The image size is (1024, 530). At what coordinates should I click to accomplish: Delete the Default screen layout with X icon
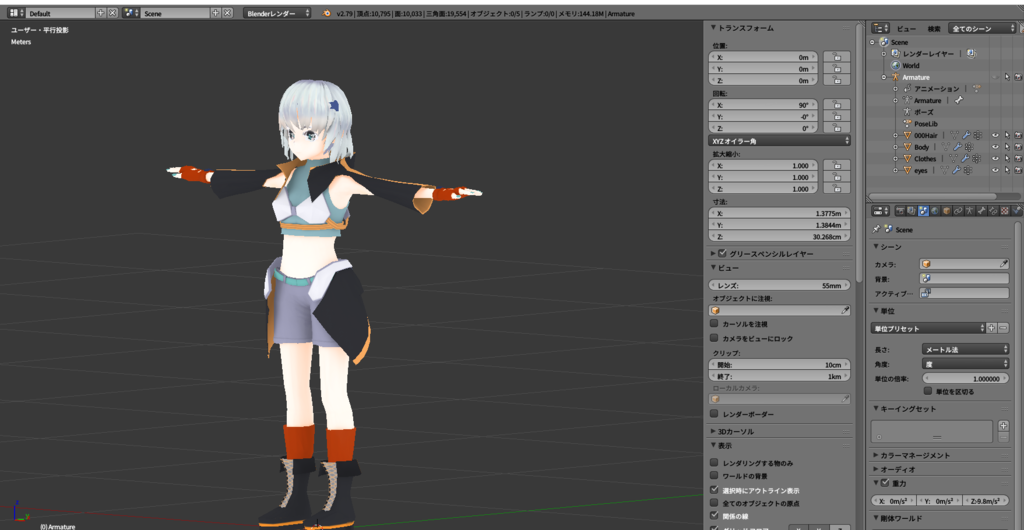(x=112, y=13)
